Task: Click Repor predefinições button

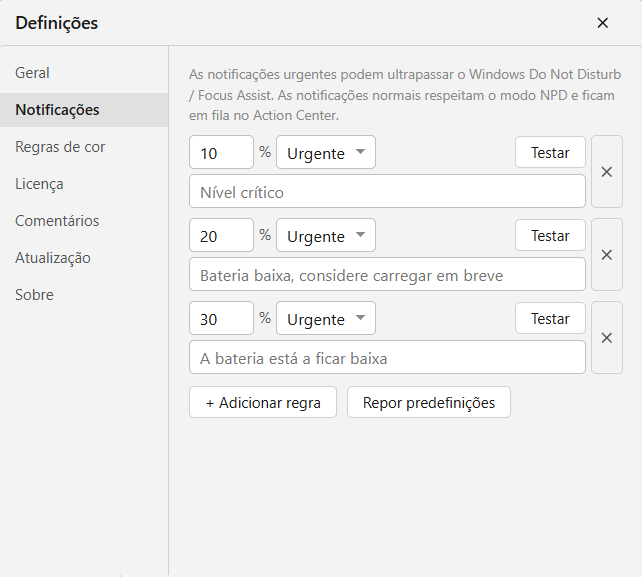Action: 429,402
